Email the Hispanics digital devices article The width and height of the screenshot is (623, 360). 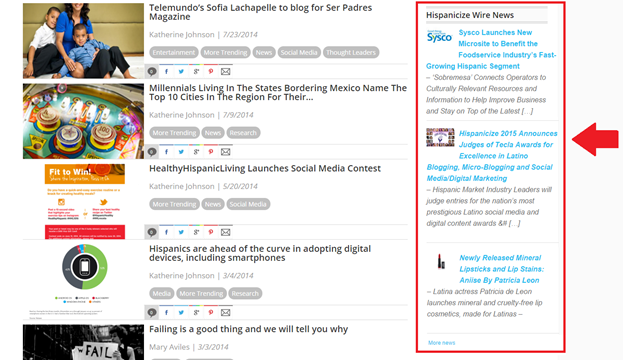click(225, 312)
